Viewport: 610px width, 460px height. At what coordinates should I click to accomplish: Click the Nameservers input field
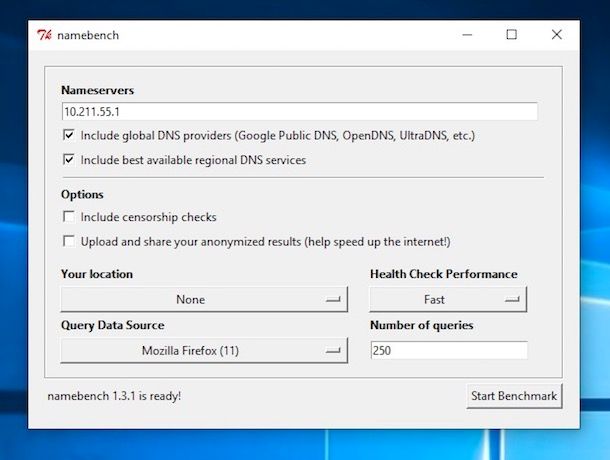(300, 112)
